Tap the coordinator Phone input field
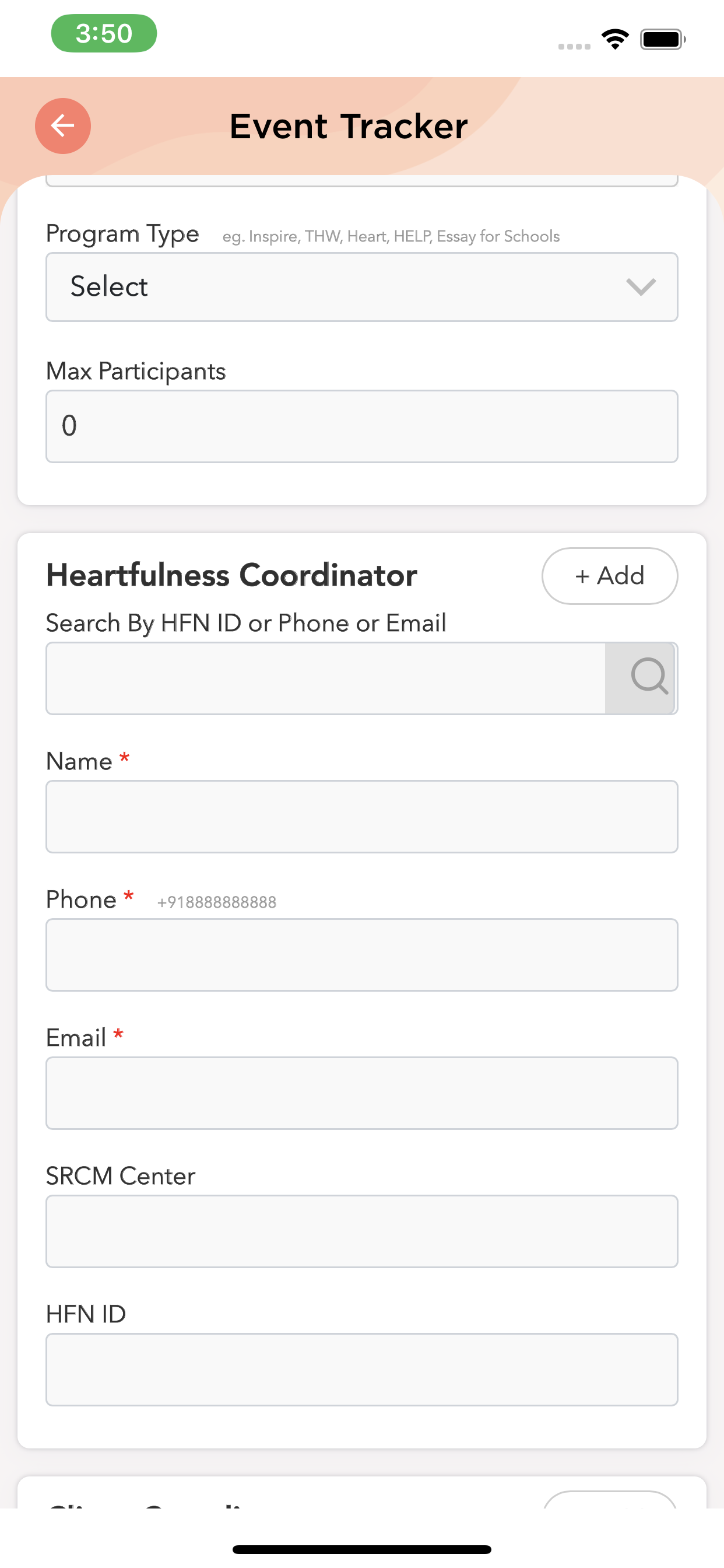This screenshot has width=724, height=1568. 361,954
